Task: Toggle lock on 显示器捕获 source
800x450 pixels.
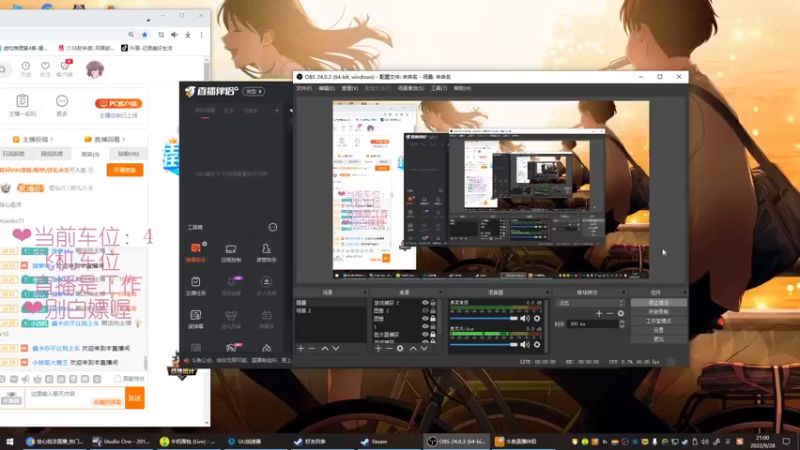Action: (x=433, y=335)
